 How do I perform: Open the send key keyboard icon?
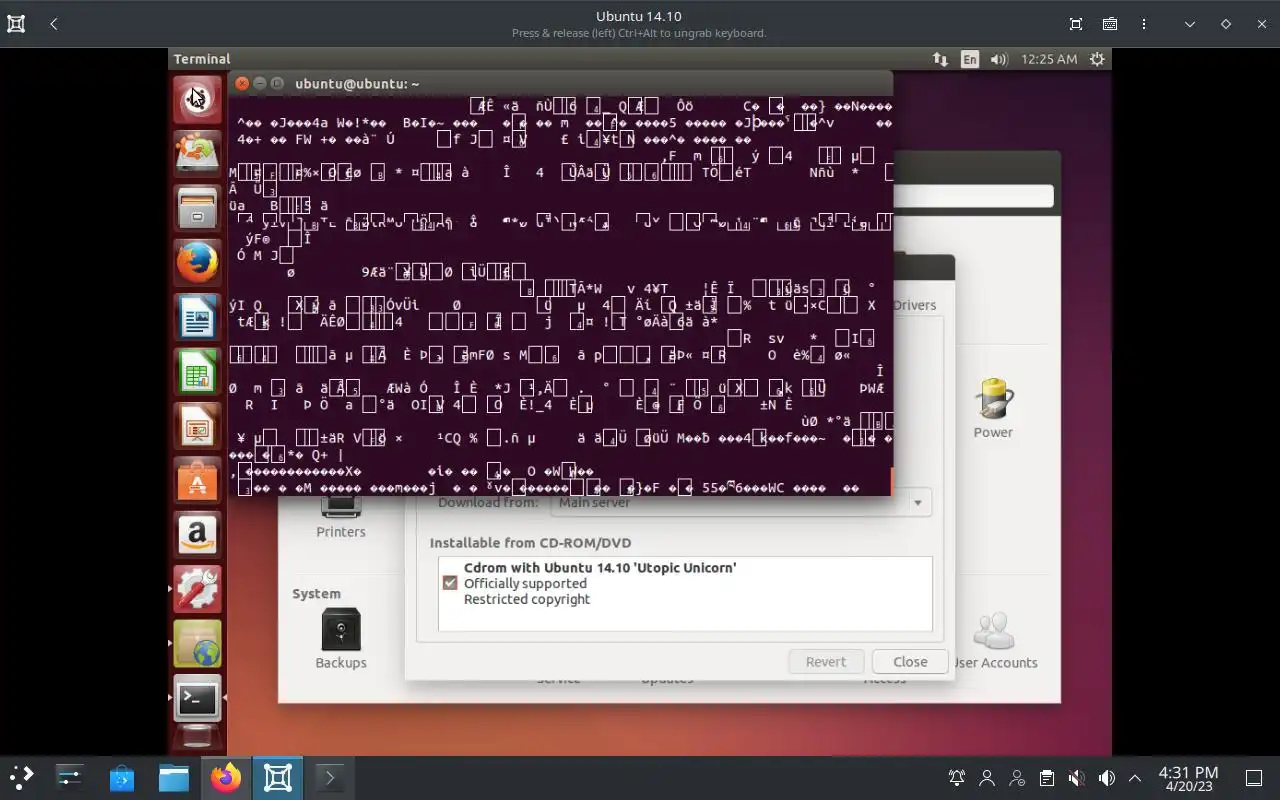pyautogui.click(x=1110, y=24)
